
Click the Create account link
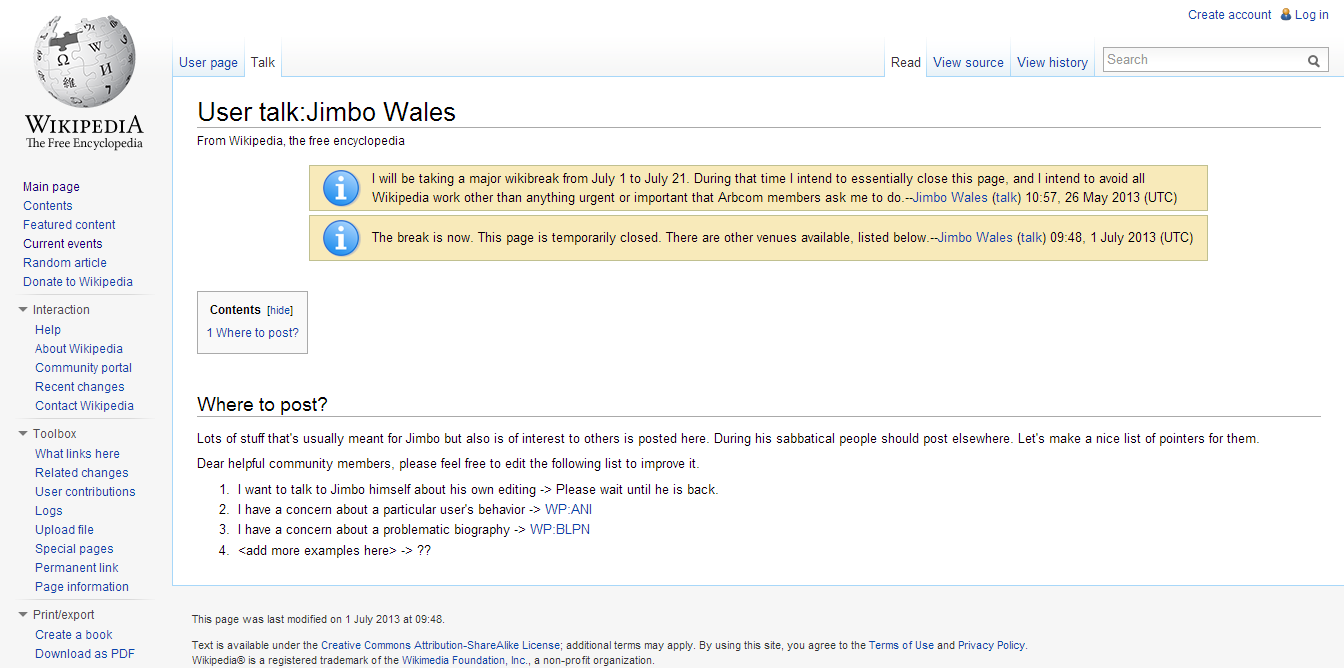pos(1229,15)
